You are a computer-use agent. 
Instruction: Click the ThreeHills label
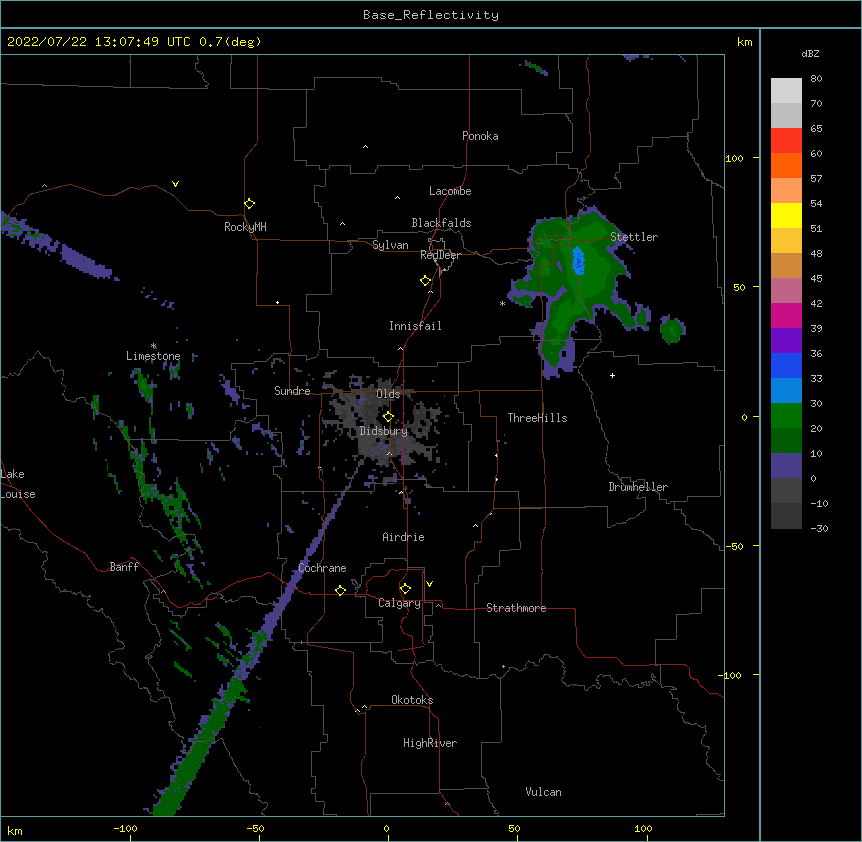(x=537, y=418)
